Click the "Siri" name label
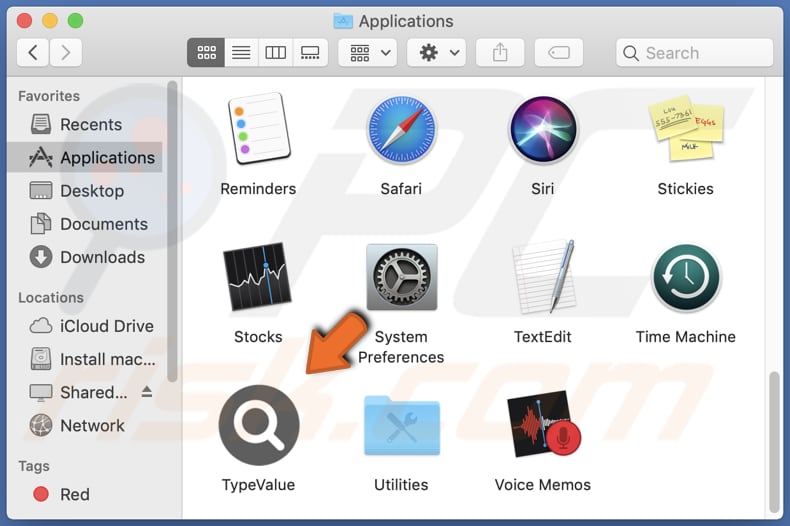Image resolution: width=790 pixels, height=526 pixels. click(x=543, y=189)
